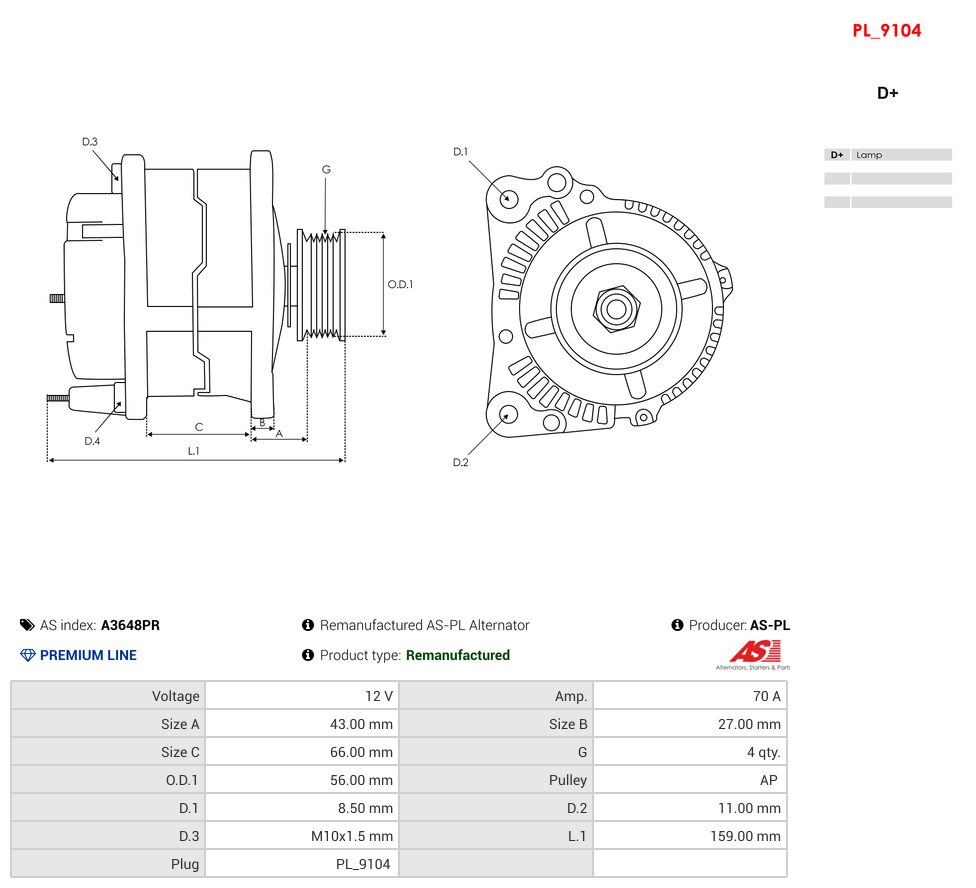This screenshot has height=888, width=976.
Task: Select the D.1 value 8.50 mm
Action: (x=365, y=808)
